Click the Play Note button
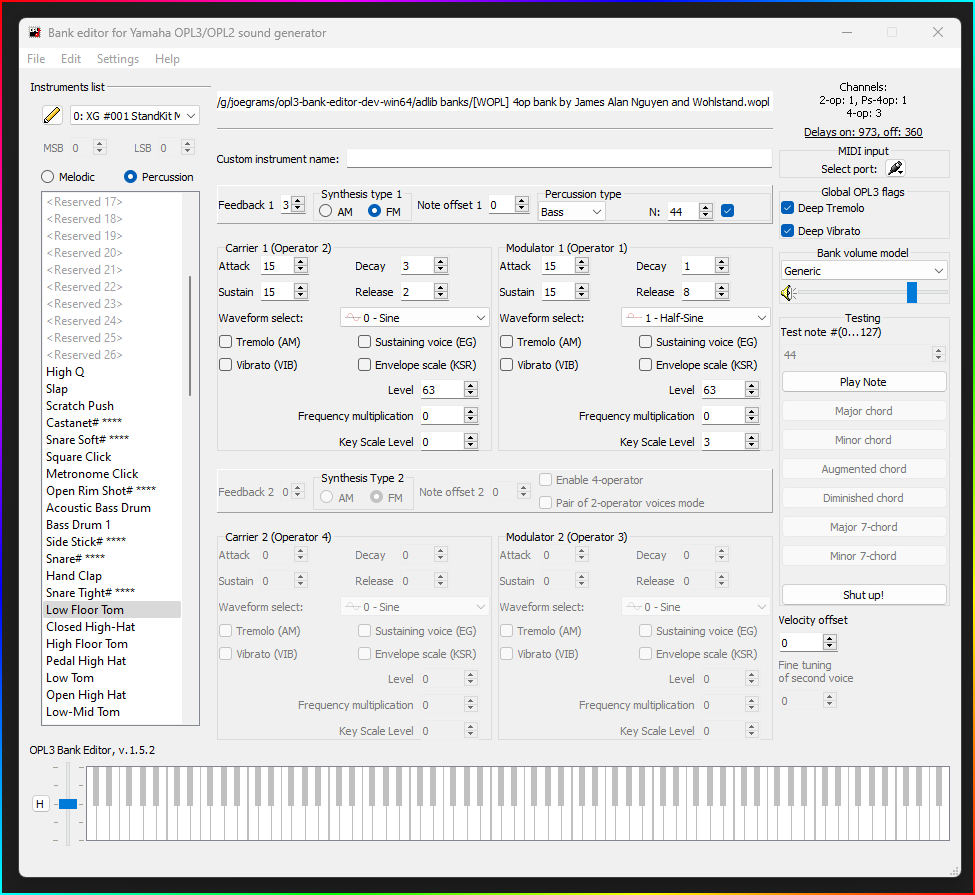This screenshot has width=975, height=895. (x=864, y=383)
